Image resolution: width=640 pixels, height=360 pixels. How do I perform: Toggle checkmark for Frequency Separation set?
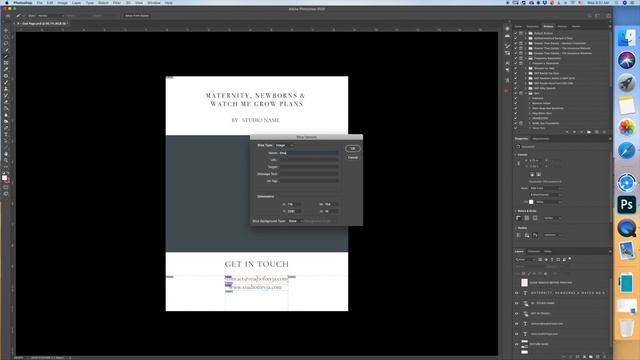[x=516, y=58]
